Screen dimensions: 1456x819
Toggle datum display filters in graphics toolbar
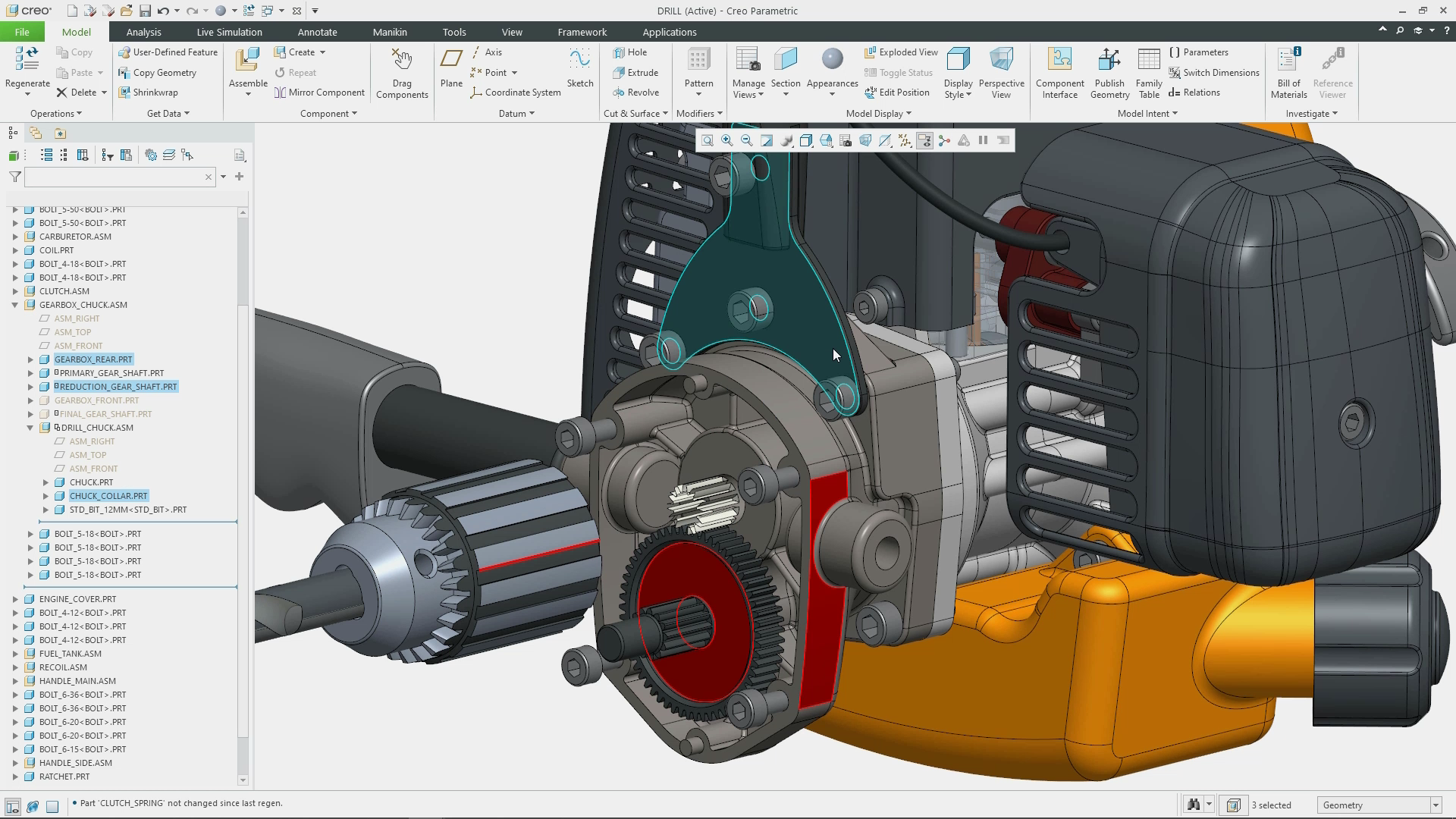coord(905,140)
